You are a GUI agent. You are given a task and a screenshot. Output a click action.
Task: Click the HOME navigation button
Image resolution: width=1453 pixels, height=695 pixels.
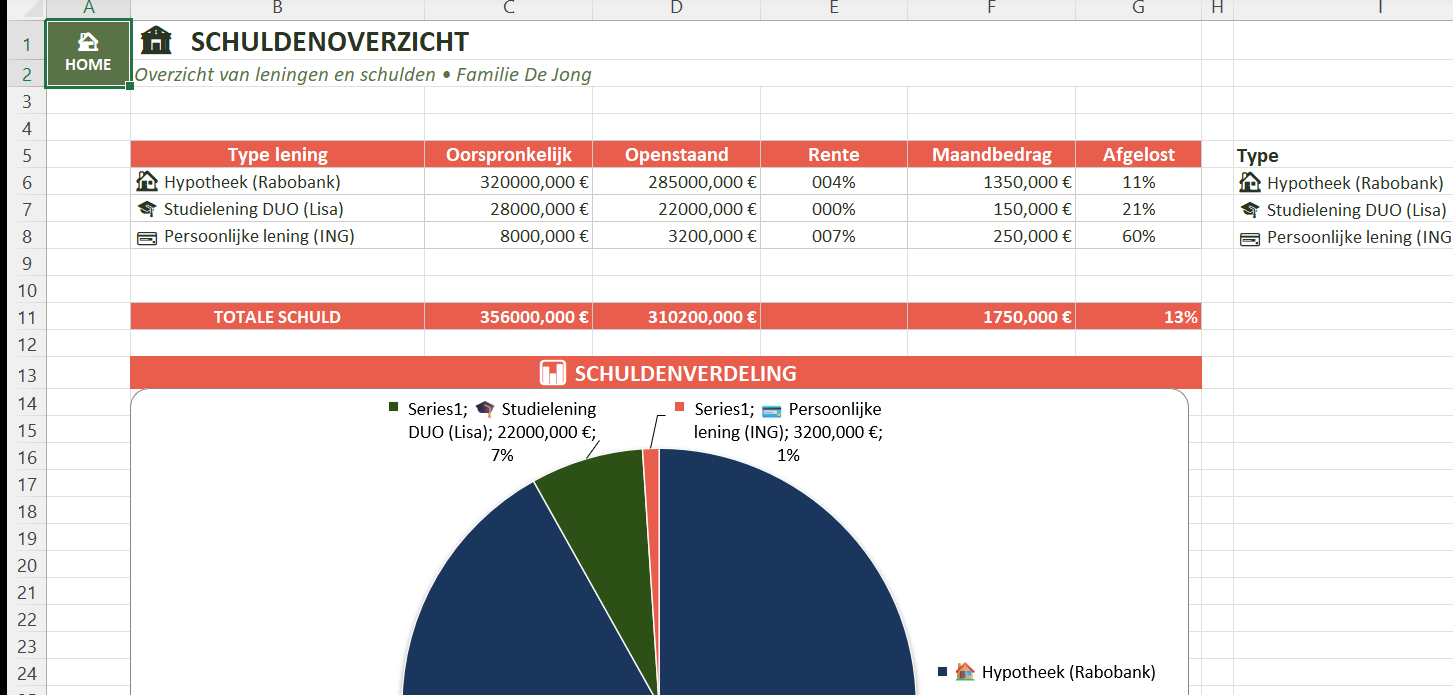[88, 53]
